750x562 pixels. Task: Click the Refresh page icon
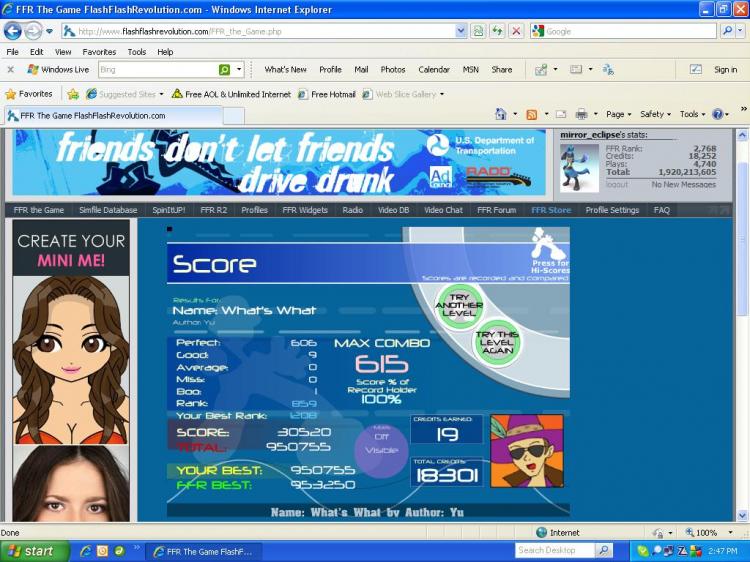[497, 32]
